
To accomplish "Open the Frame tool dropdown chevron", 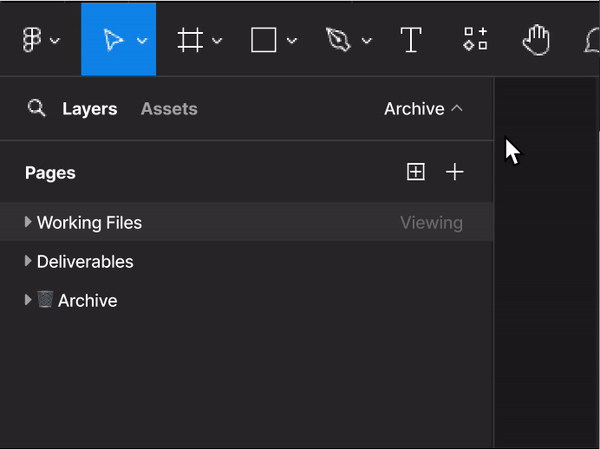I will (217, 40).
